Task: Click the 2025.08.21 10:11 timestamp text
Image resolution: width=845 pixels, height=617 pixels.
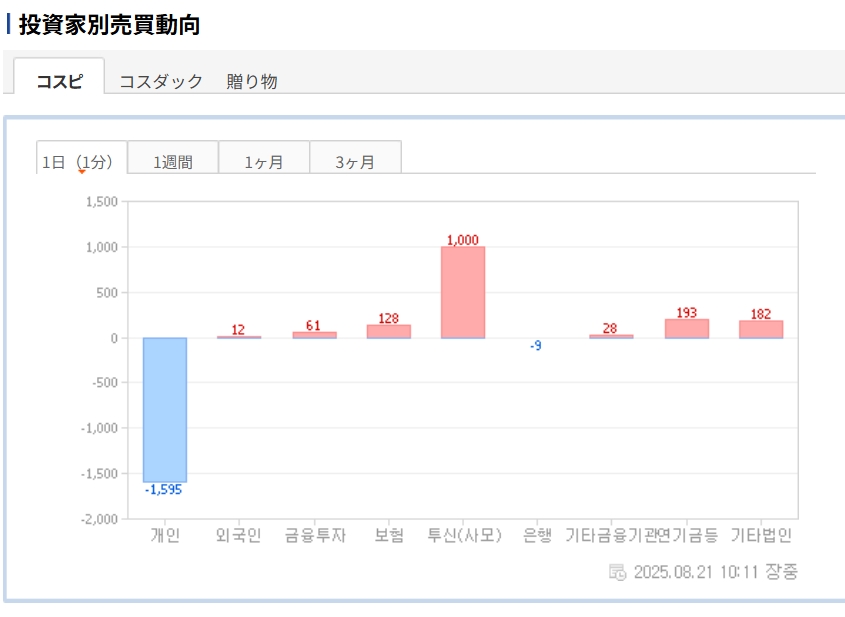Action: (697, 572)
